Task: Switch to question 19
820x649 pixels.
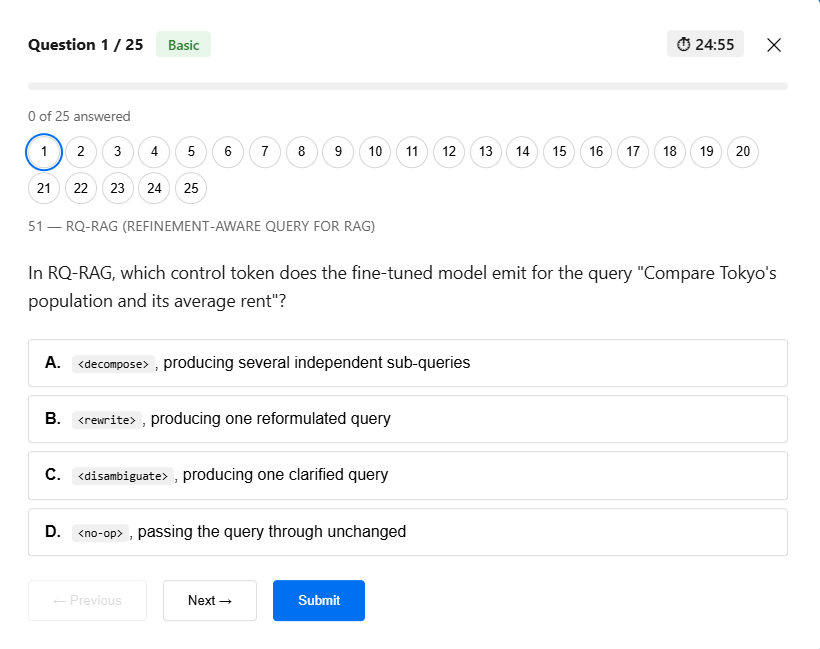Action: pos(707,152)
